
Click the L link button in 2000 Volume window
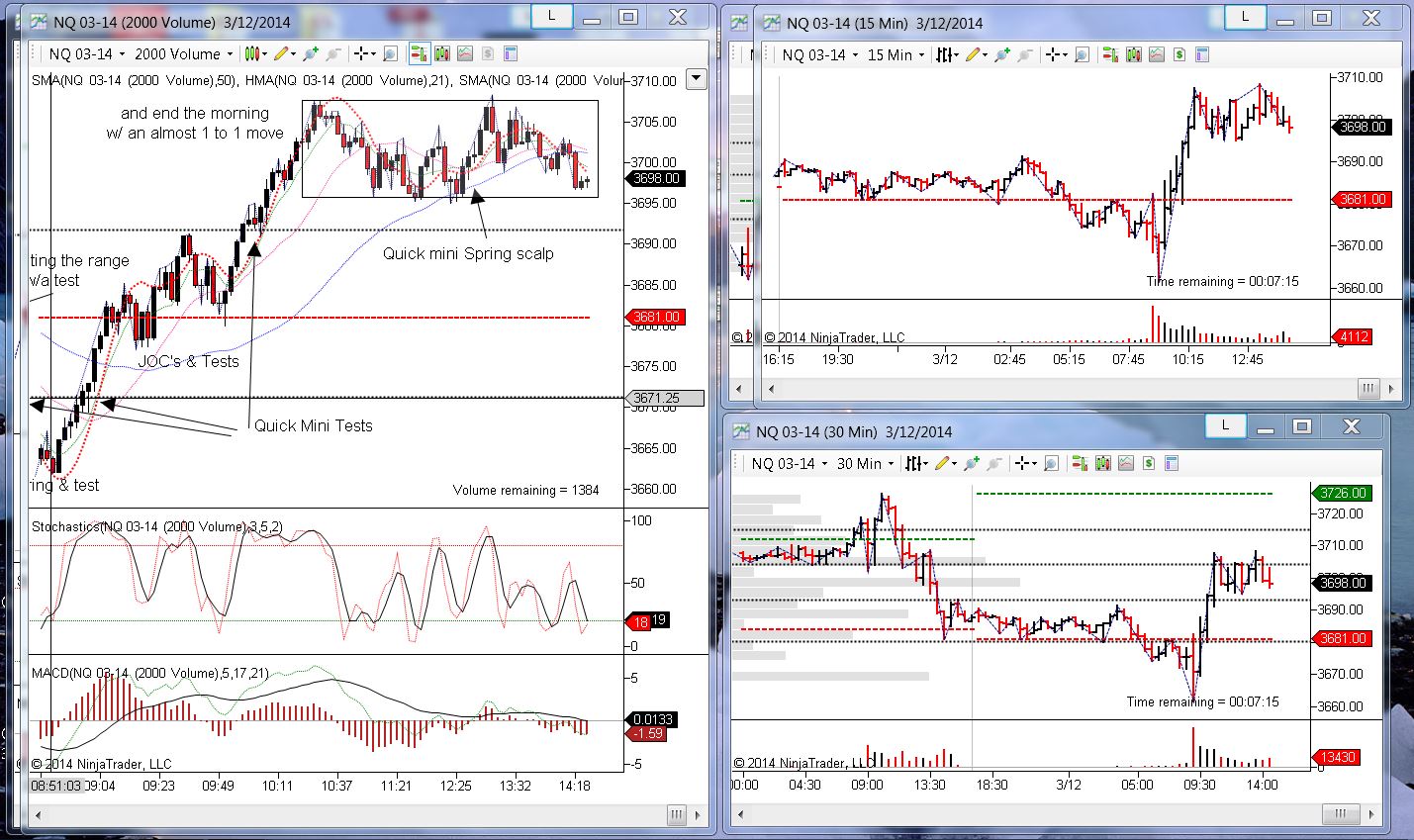pyautogui.click(x=551, y=16)
